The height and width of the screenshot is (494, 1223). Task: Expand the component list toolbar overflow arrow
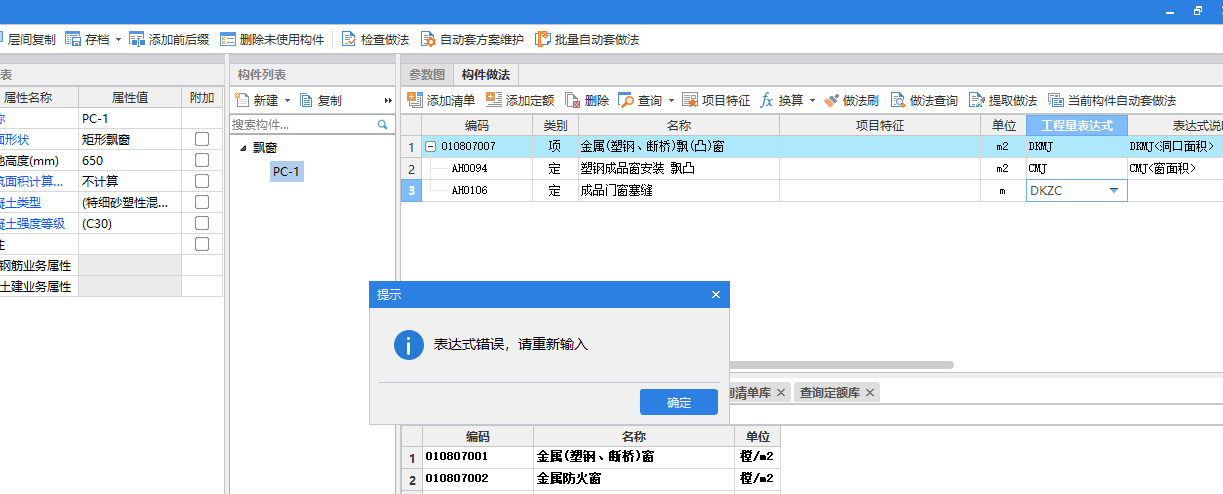pos(388,101)
